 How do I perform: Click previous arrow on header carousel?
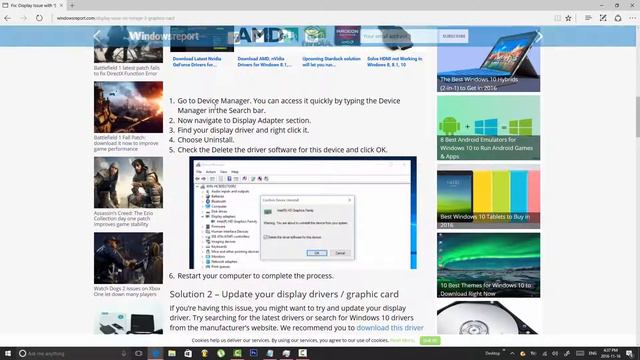(97, 36)
